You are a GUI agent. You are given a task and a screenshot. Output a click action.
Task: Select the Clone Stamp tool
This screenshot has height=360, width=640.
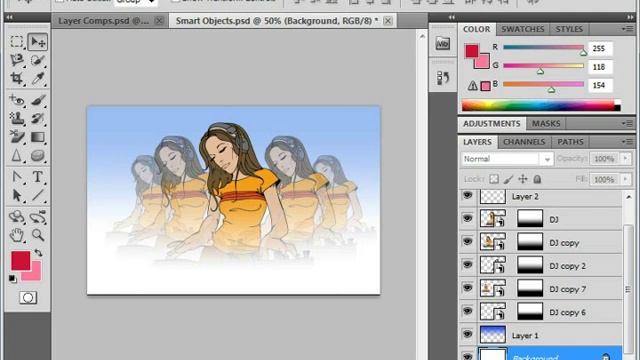(17, 118)
